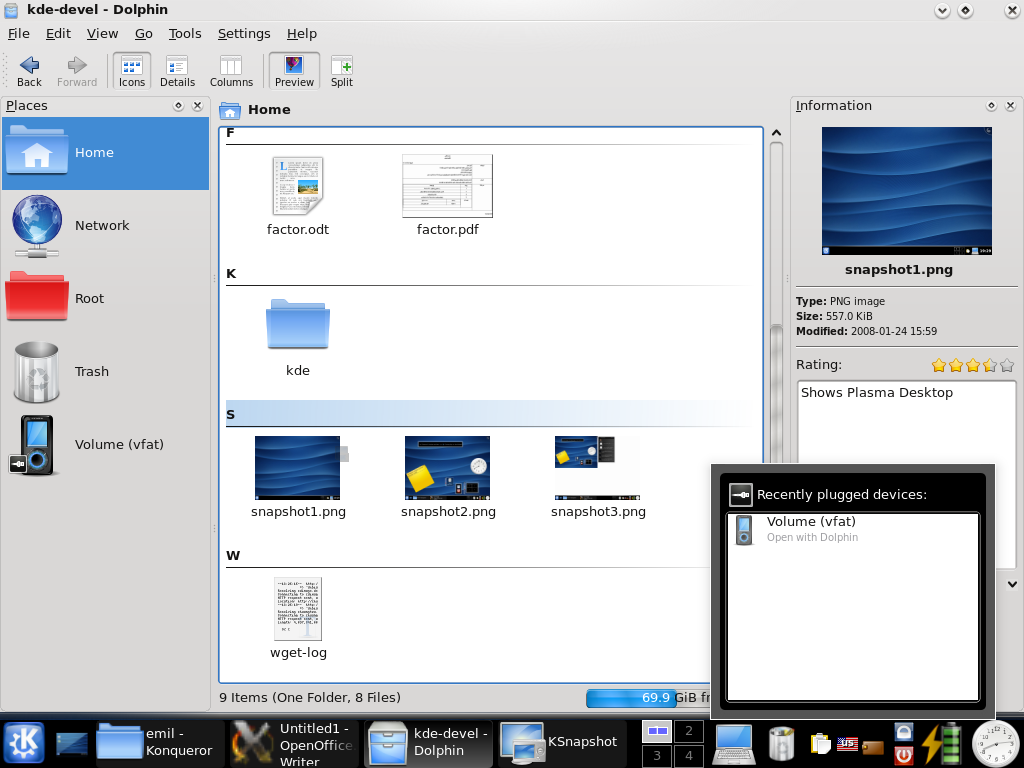Open the laptop device notifier icon in the panel
The height and width of the screenshot is (768, 1024).
pos(733,744)
